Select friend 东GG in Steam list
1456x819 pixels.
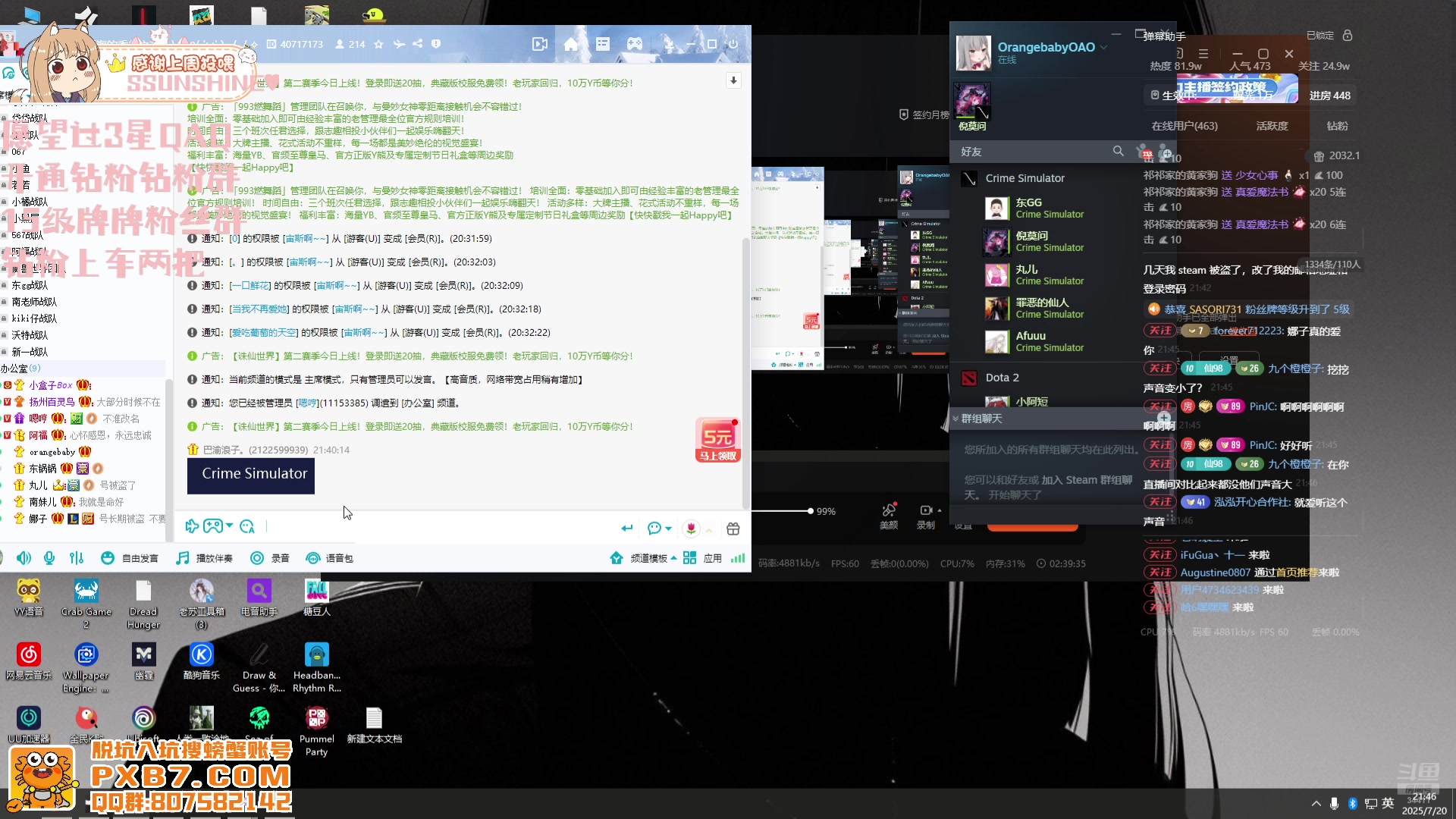coord(1050,208)
